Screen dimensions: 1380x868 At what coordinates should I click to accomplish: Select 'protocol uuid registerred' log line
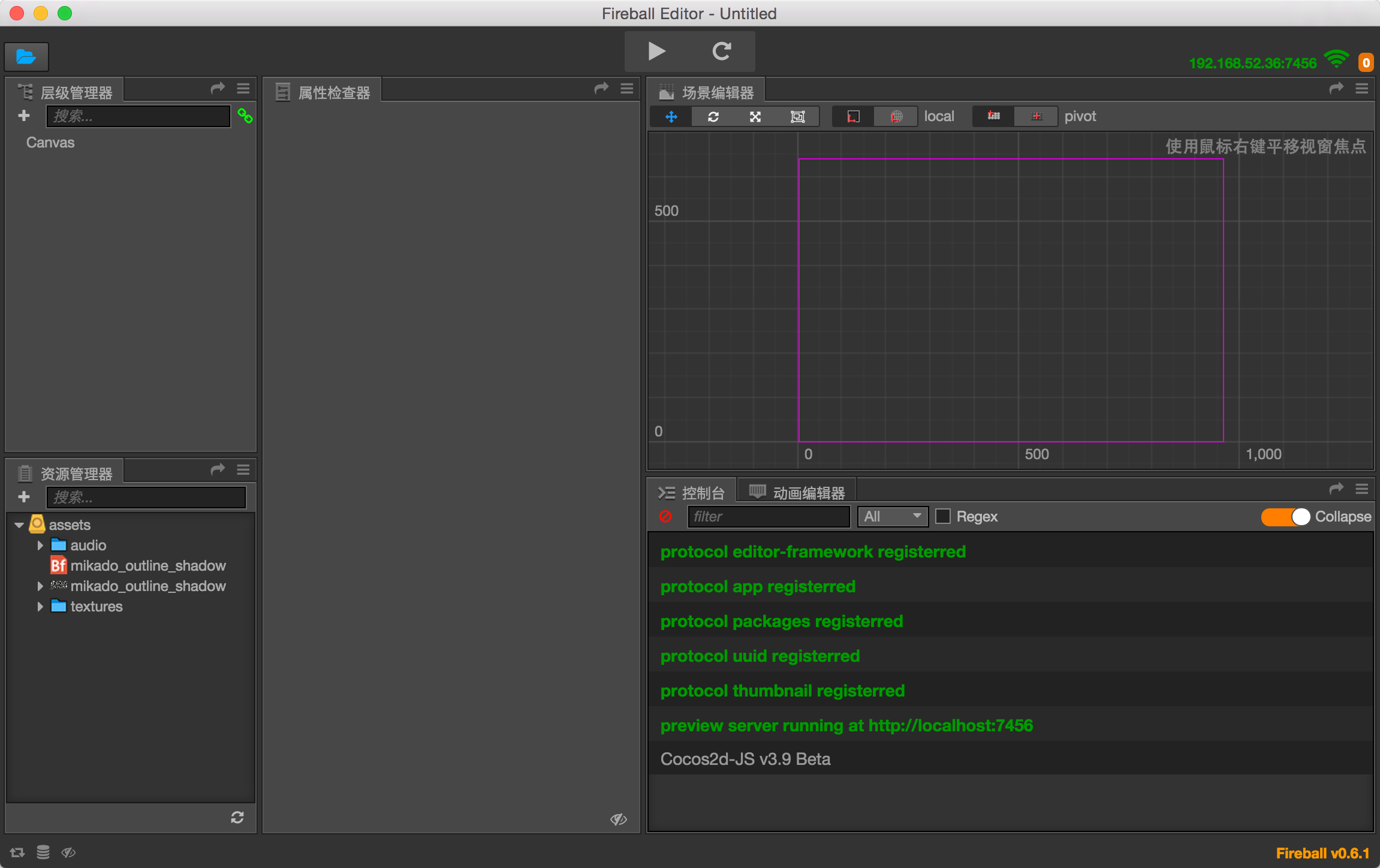click(1011, 656)
